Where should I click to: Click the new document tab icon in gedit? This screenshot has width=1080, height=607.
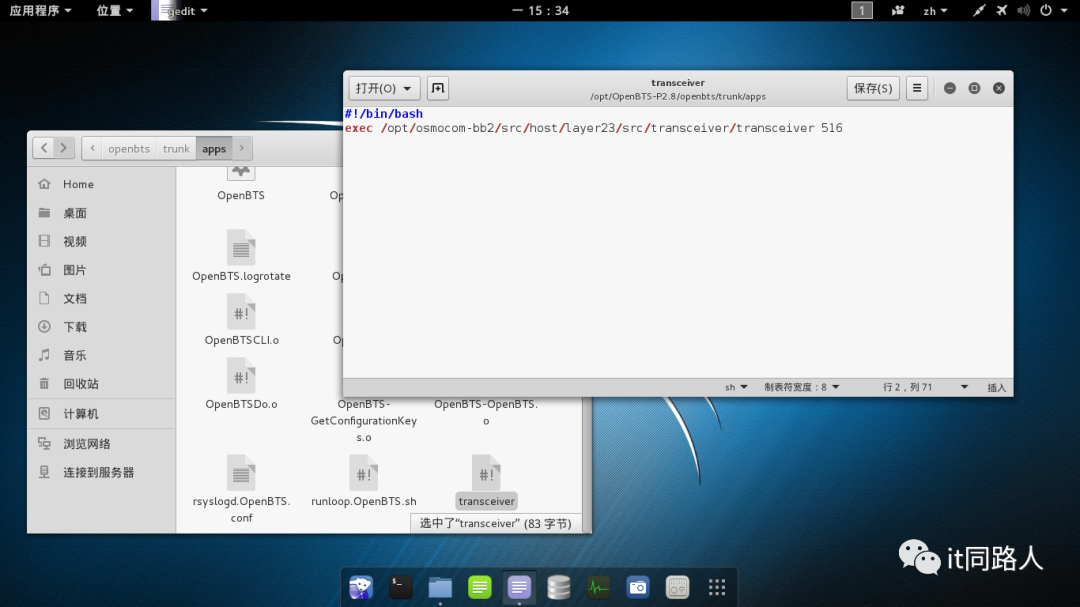[x=437, y=88]
